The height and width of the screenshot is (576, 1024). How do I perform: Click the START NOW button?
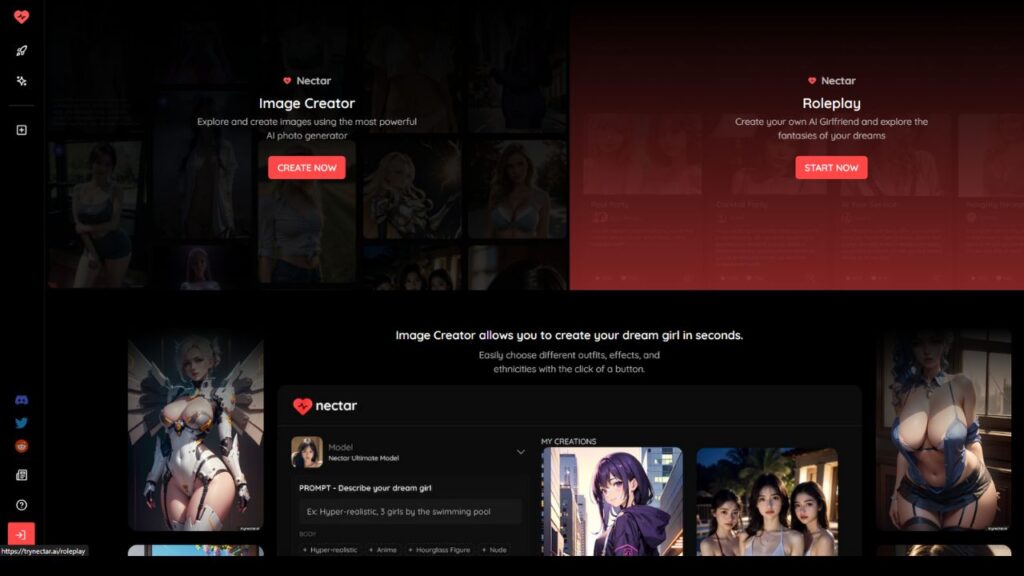pyautogui.click(x=831, y=168)
